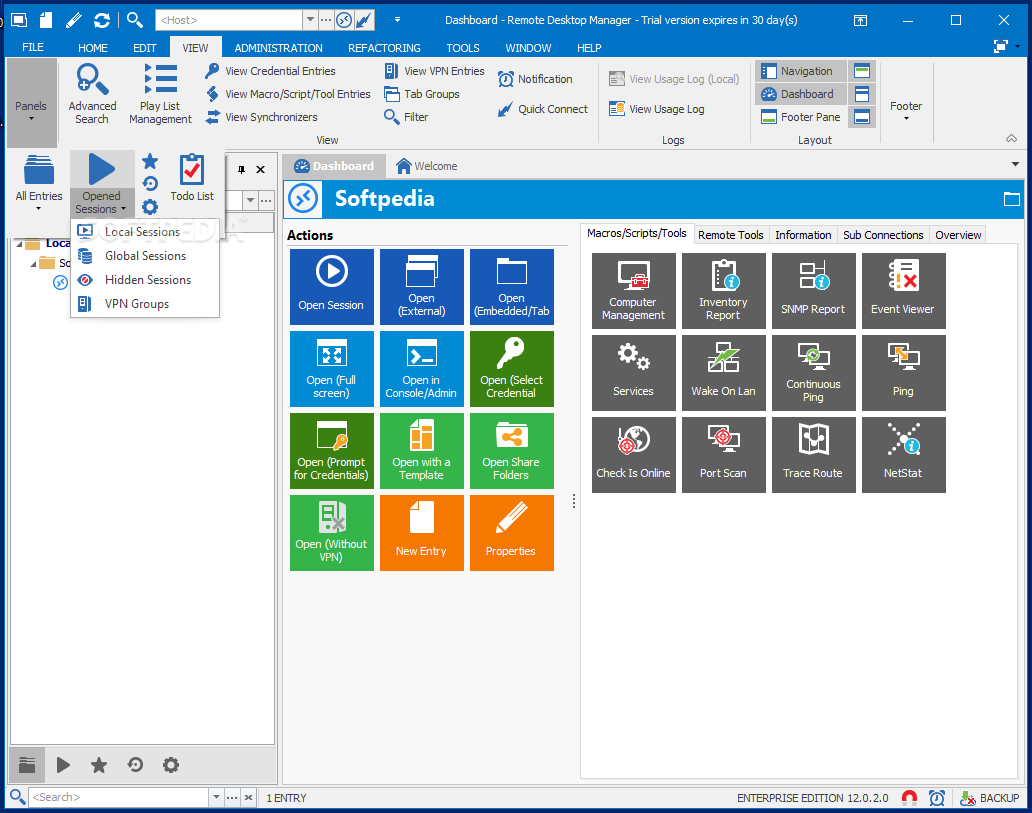Open the Todo List panel
This screenshot has height=813, width=1032.
coord(192,178)
